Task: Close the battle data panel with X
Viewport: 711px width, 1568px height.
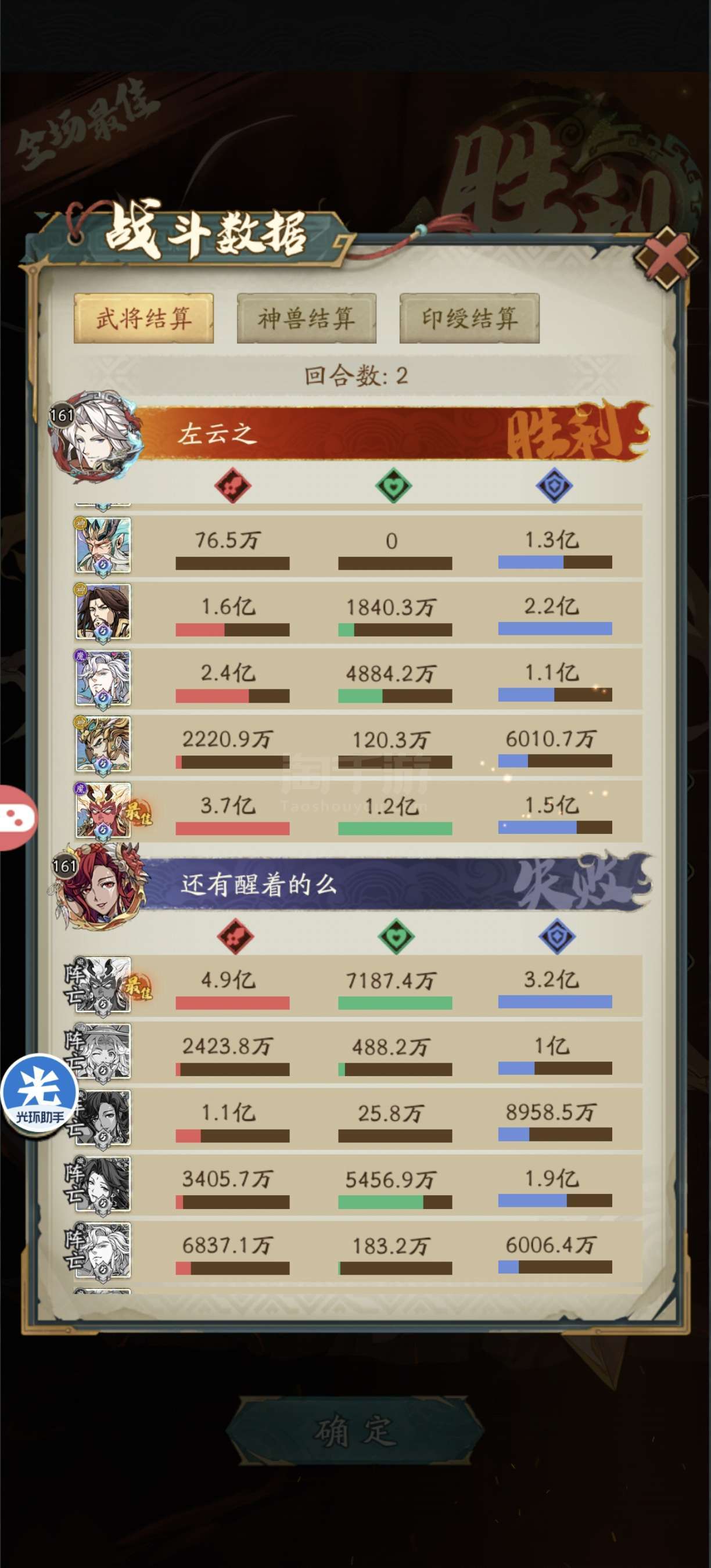Action: coord(667,258)
